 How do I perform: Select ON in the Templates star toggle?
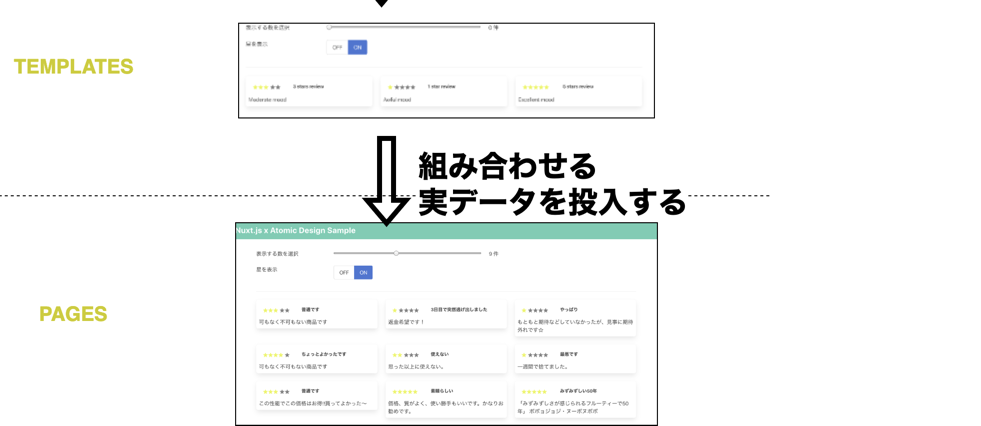coord(358,48)
